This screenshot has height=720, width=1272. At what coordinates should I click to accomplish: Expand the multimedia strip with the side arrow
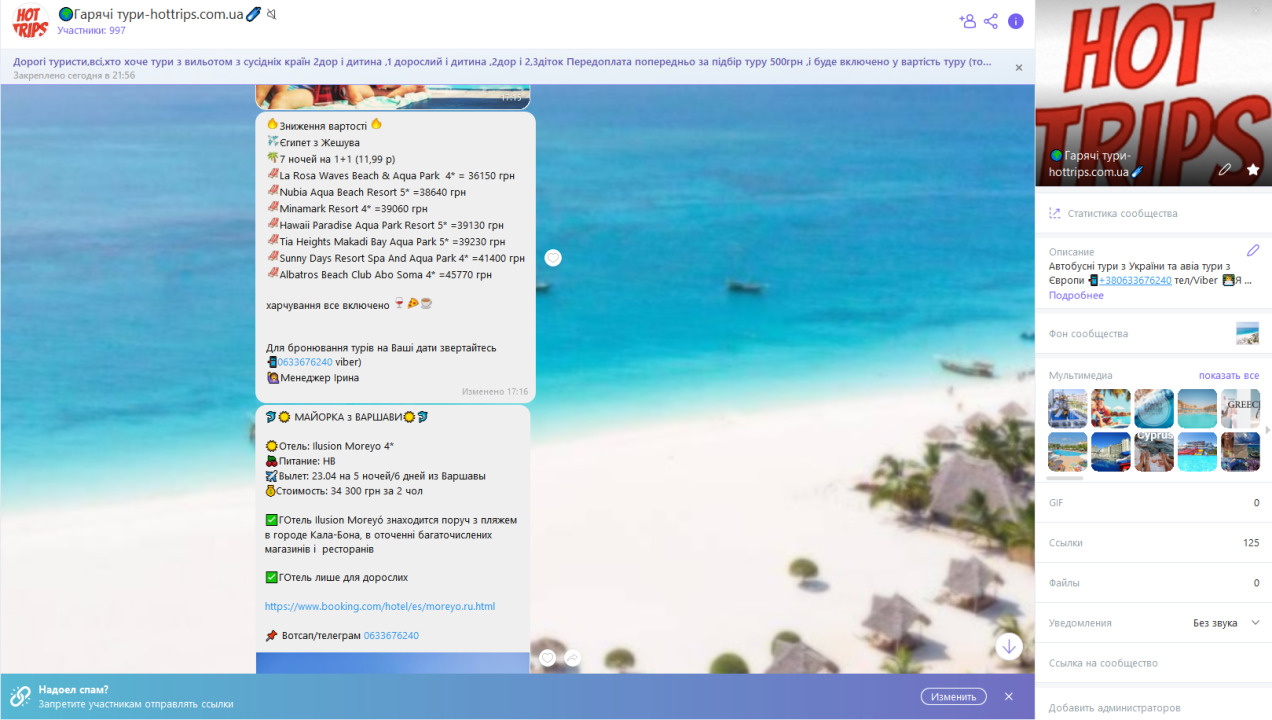click(x=1266, y=430)
